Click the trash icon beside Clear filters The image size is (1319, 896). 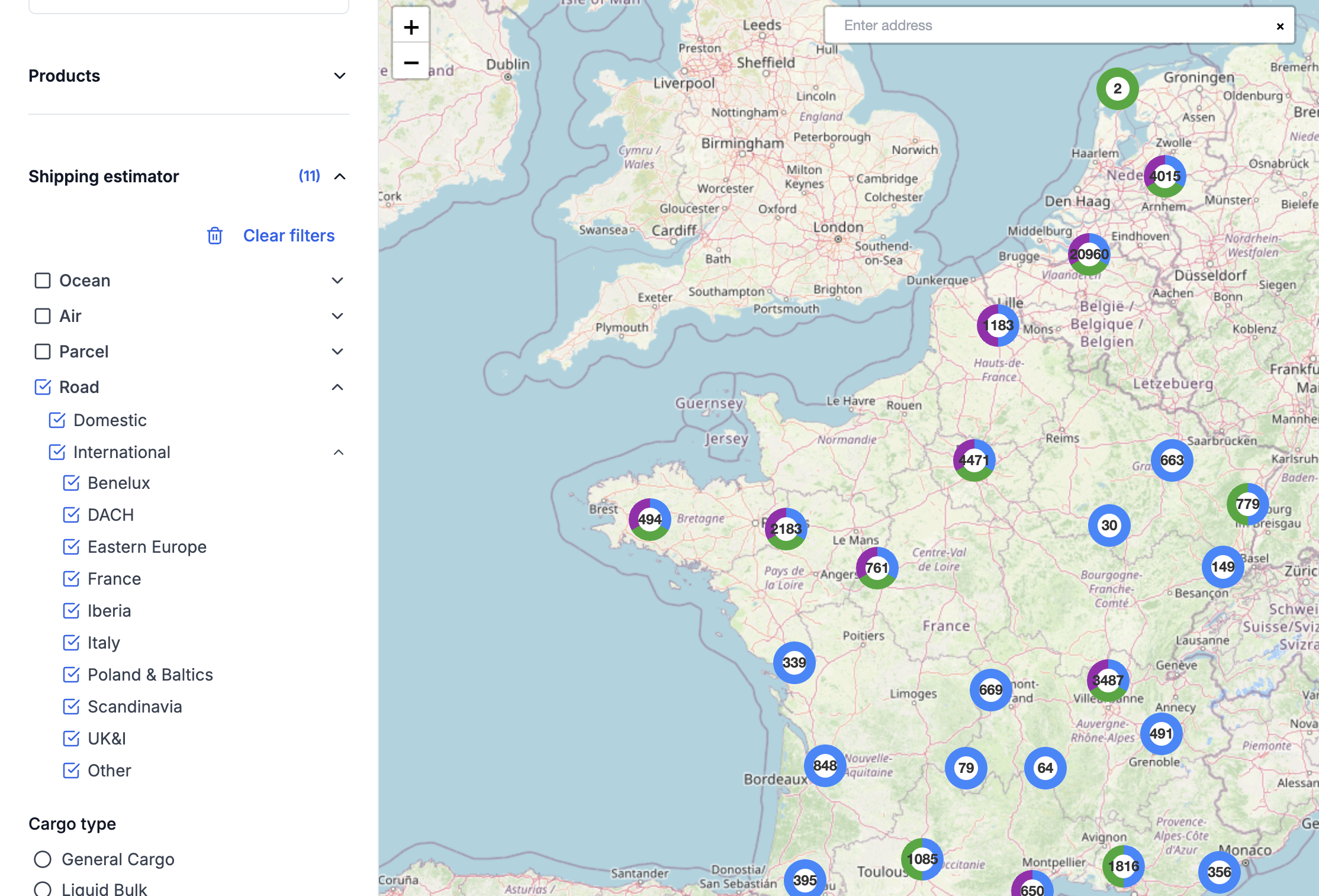coord(215,236)
